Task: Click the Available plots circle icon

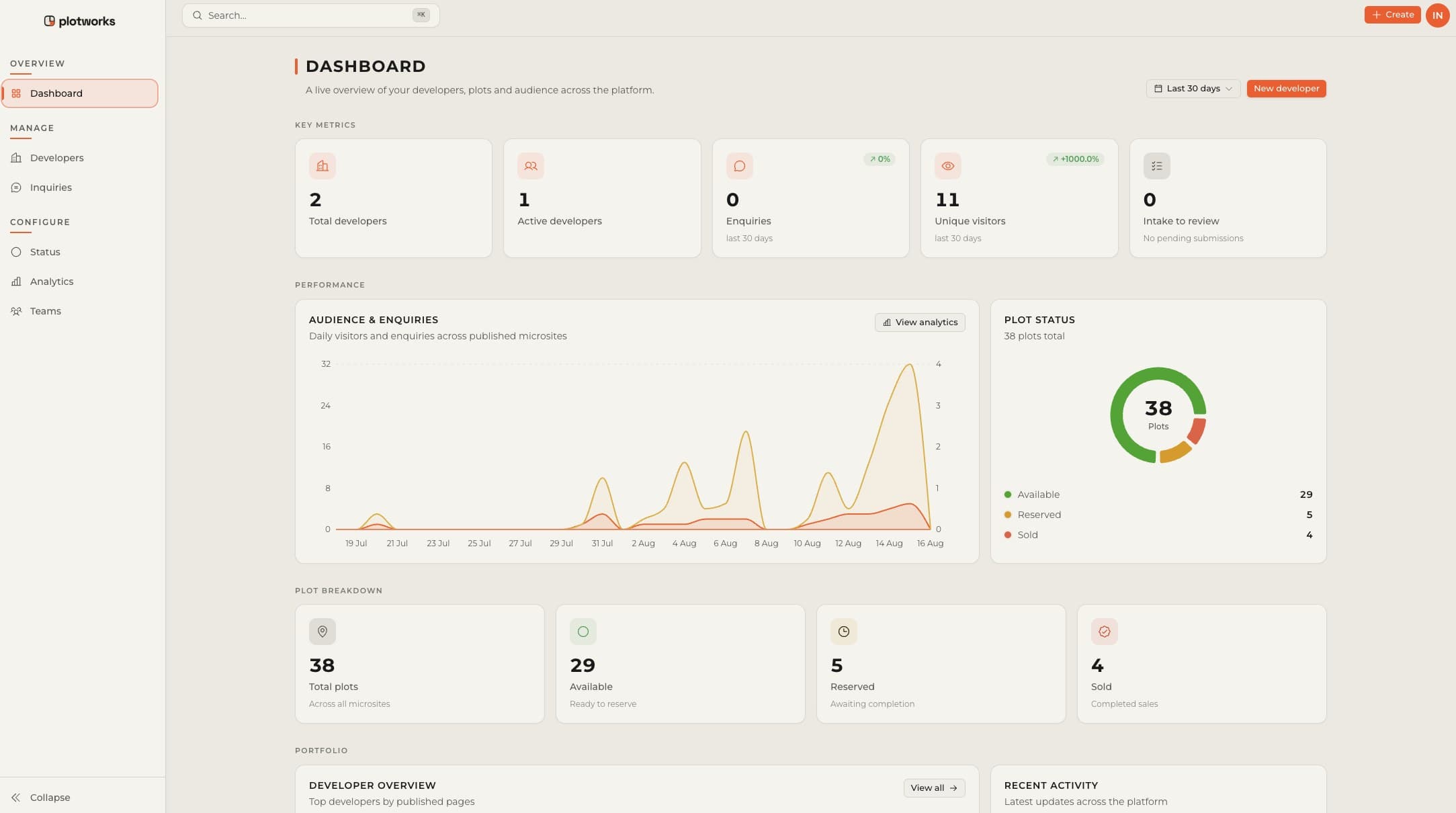Action: click(x=583, y=632)
